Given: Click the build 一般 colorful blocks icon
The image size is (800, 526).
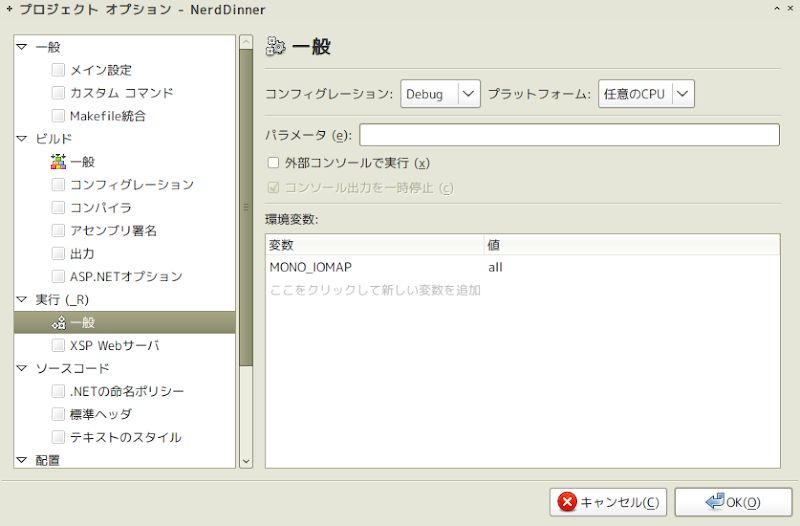Looking at the screenshot, I should click(58, 161).
